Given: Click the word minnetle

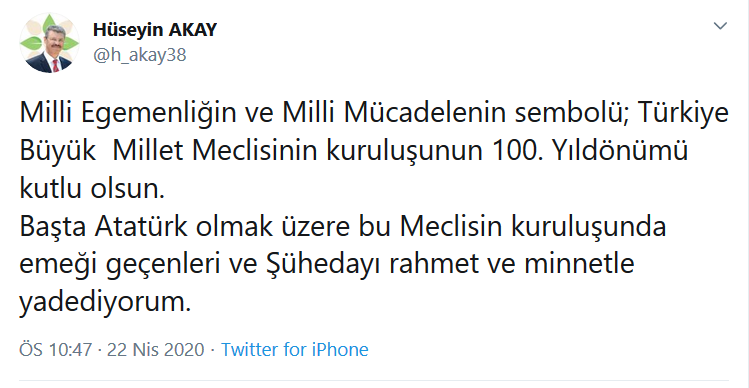Looking at the screenshot, I should pyautogui.click(x=579, y=264).
